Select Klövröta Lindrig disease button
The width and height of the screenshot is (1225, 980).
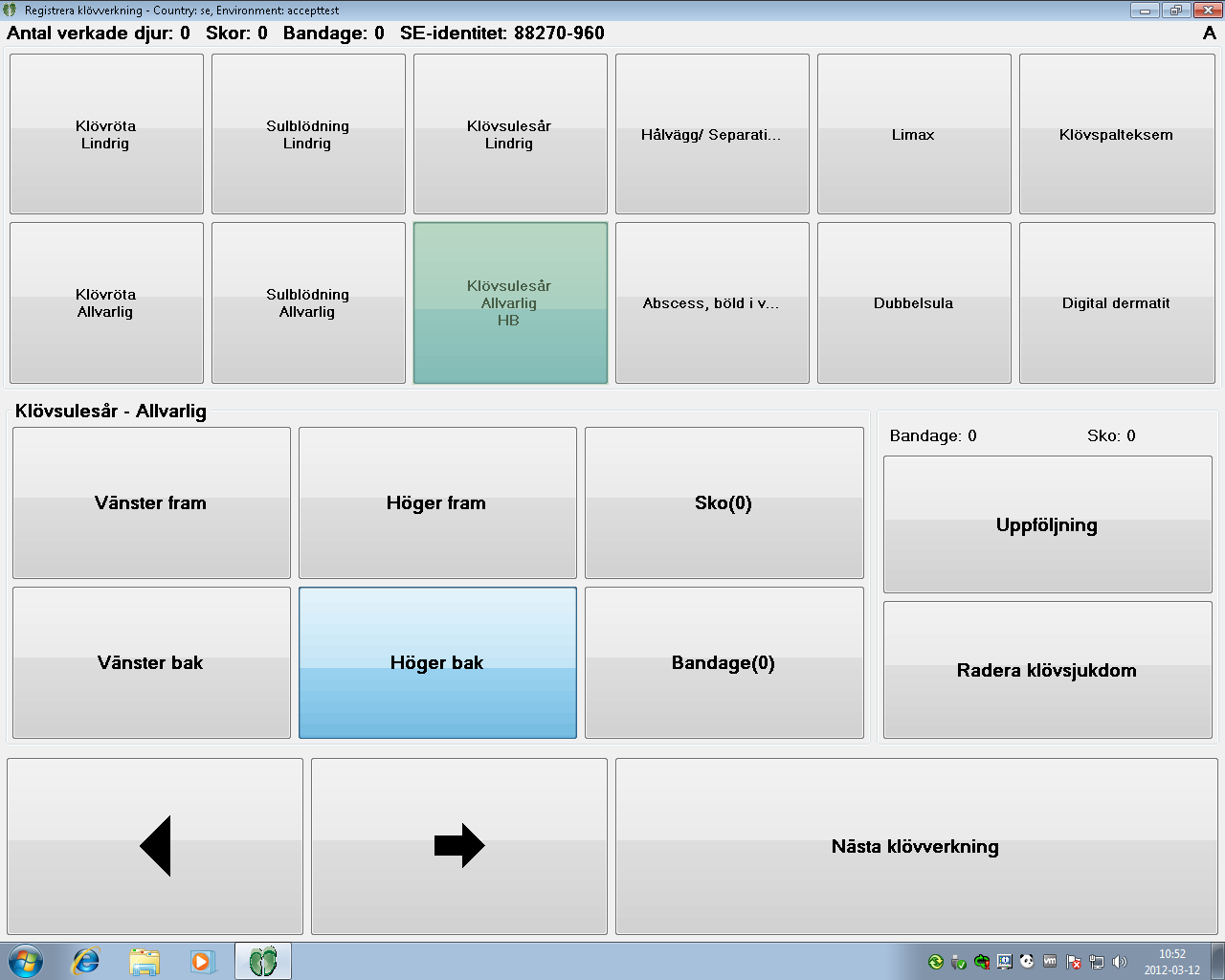[x=106, y=134]
